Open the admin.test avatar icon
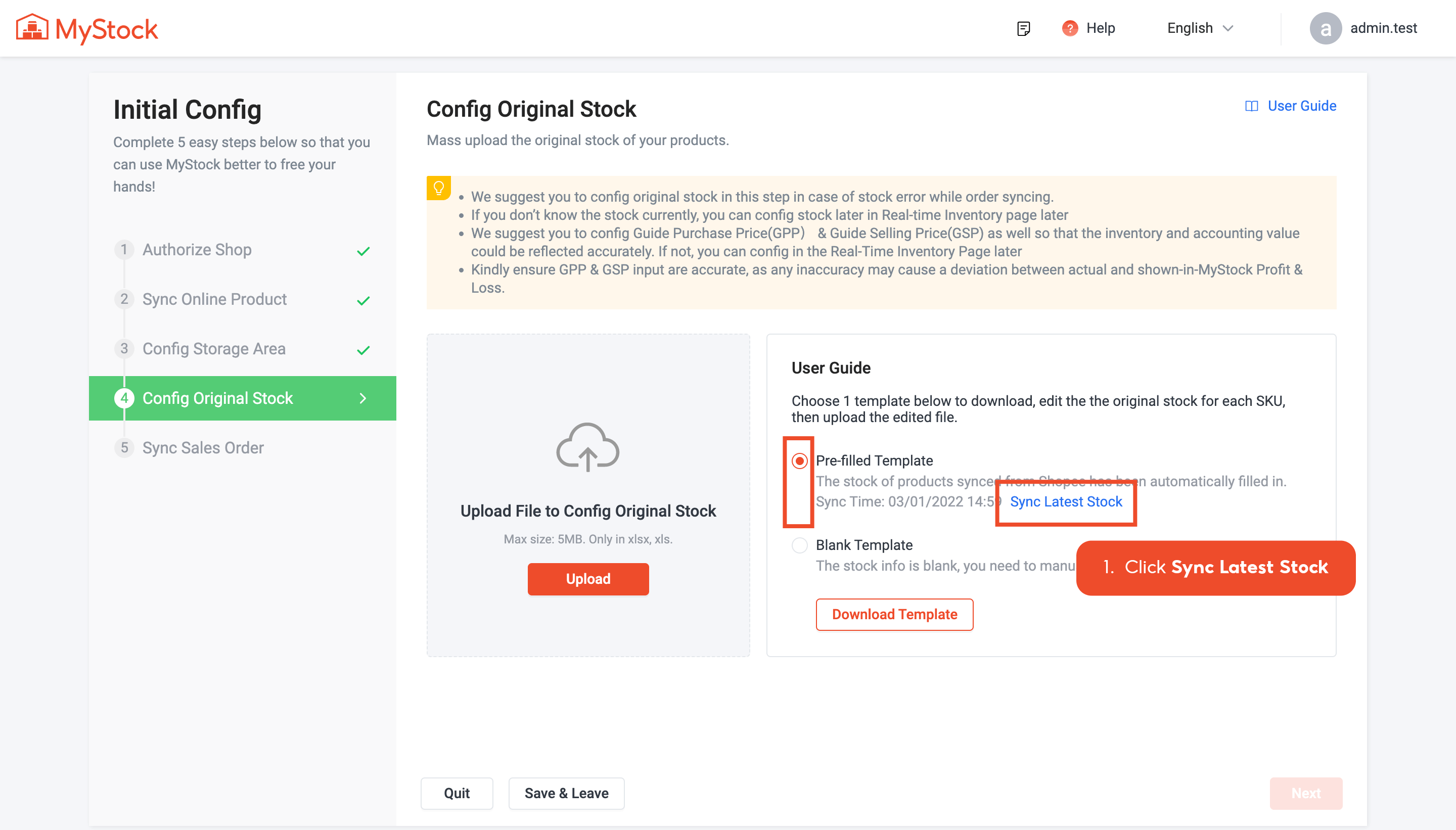Viewport: 1456px width, 830px height. point(1327,28)
